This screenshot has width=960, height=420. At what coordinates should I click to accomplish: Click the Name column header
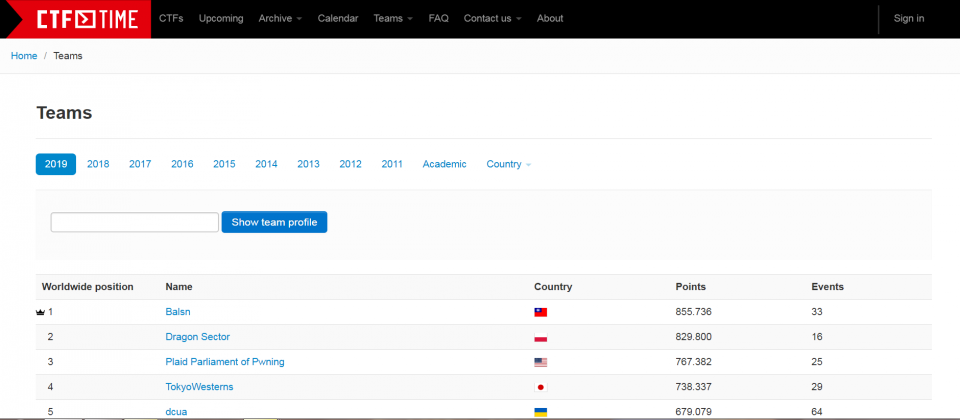click(179, 287)
